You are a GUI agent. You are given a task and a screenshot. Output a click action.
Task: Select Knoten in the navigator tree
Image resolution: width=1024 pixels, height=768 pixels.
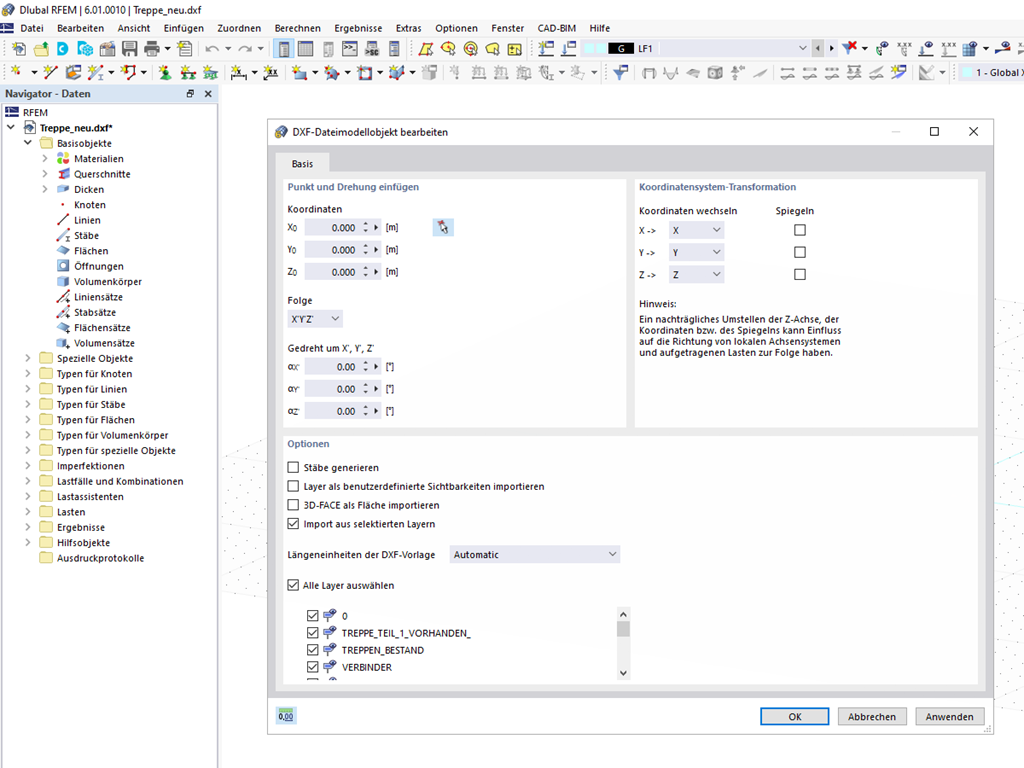tap(89, 204)
